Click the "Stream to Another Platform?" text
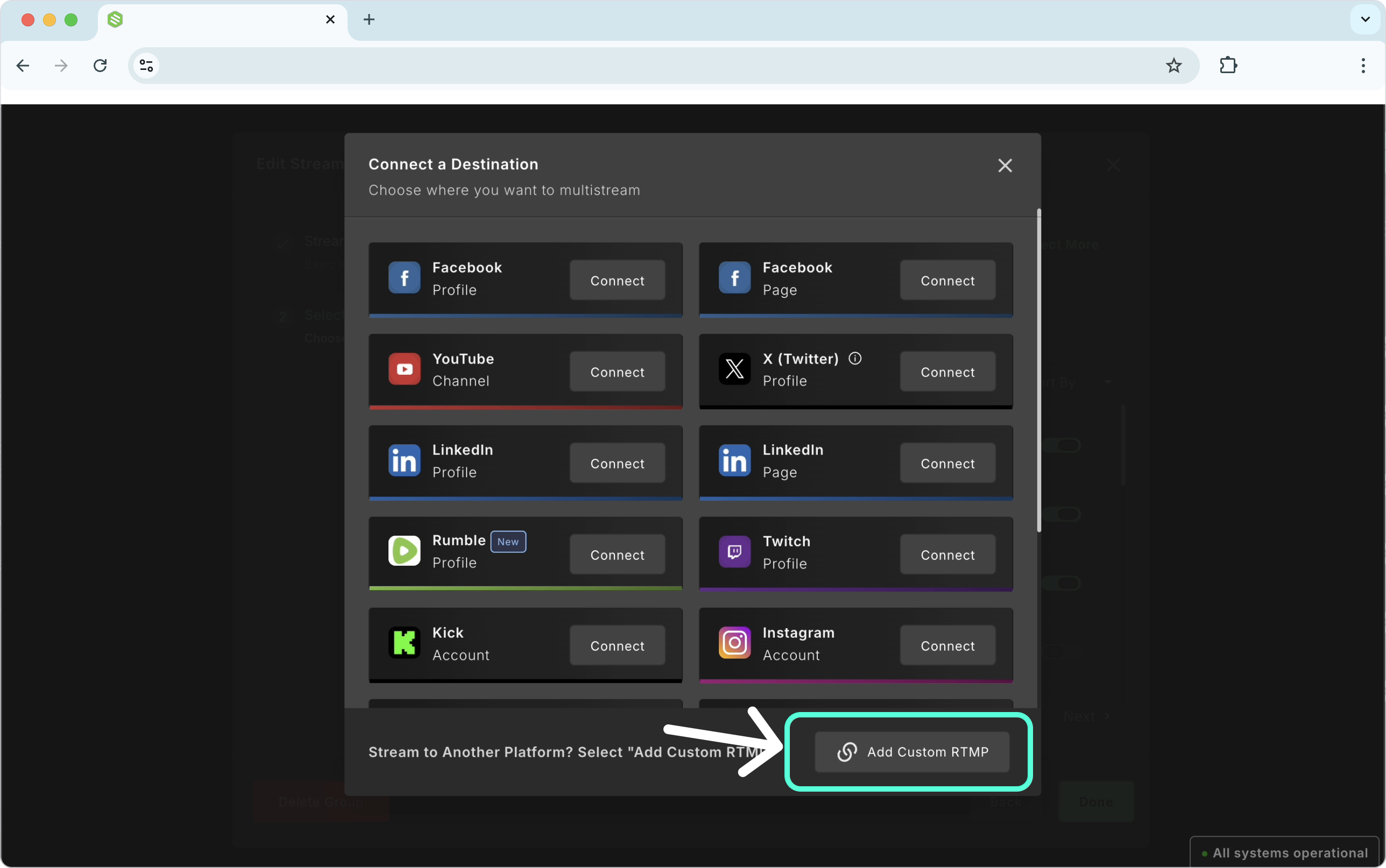This screenshot has height=868, width=1386. pyautogui.click(x=470, y=752)
